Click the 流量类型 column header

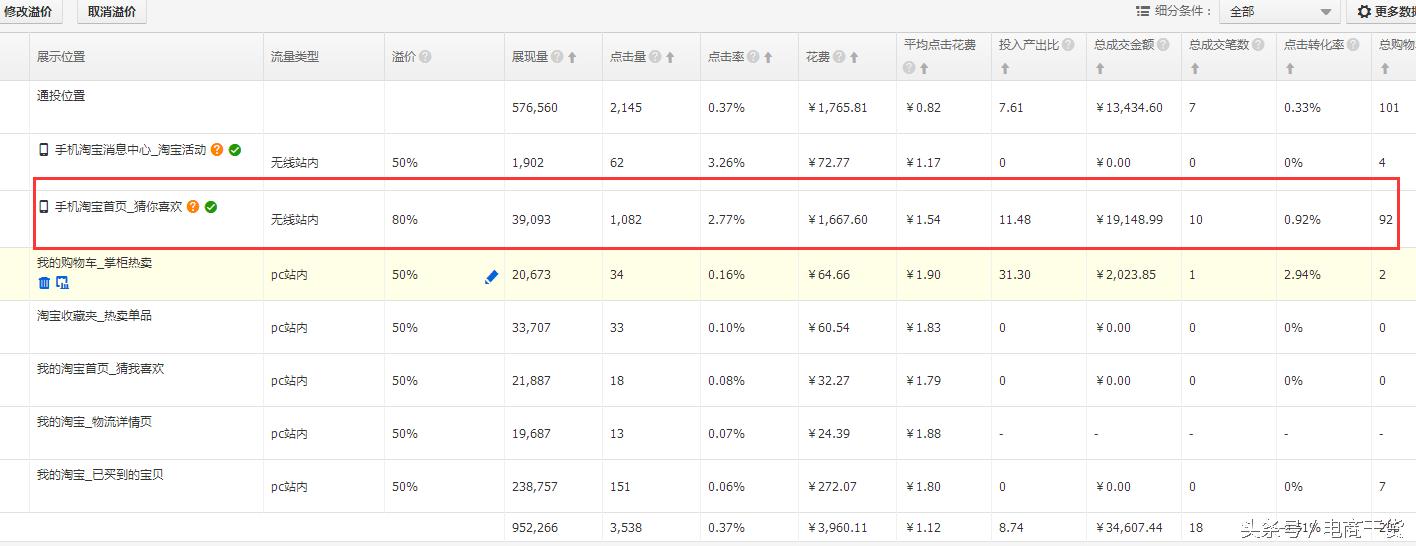click(x=295, y=57)
